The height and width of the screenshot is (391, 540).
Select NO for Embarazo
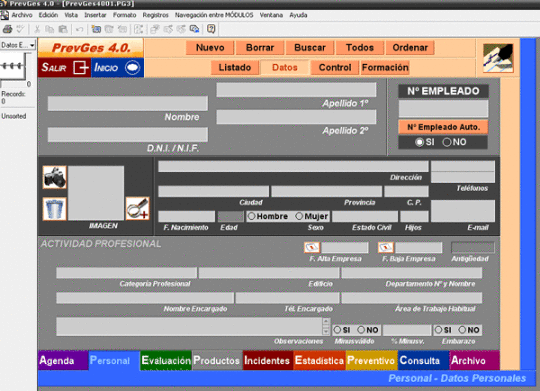pos(462,330)
